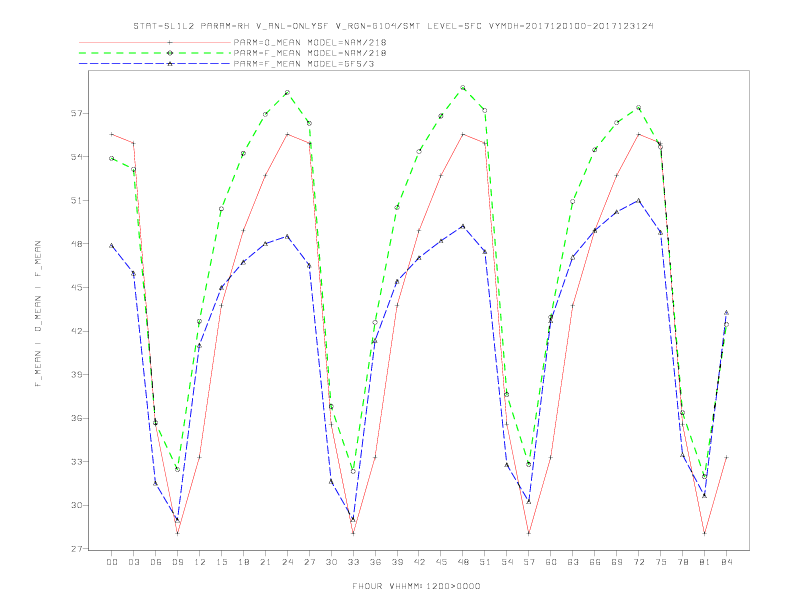
Task: Click x-axis forecast hour label 45
Action: coord(441,562)
